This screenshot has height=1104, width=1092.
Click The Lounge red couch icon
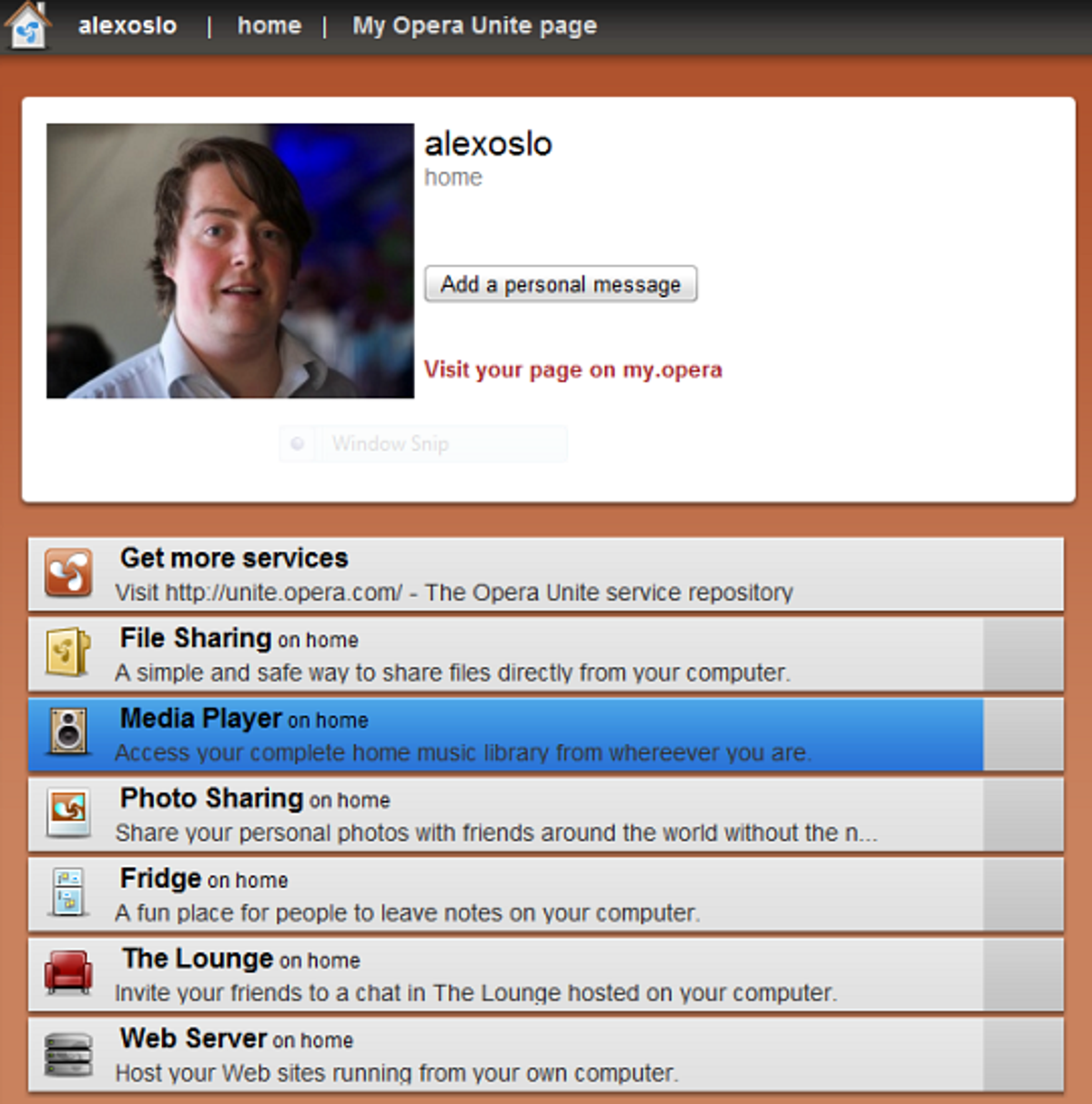66,973
